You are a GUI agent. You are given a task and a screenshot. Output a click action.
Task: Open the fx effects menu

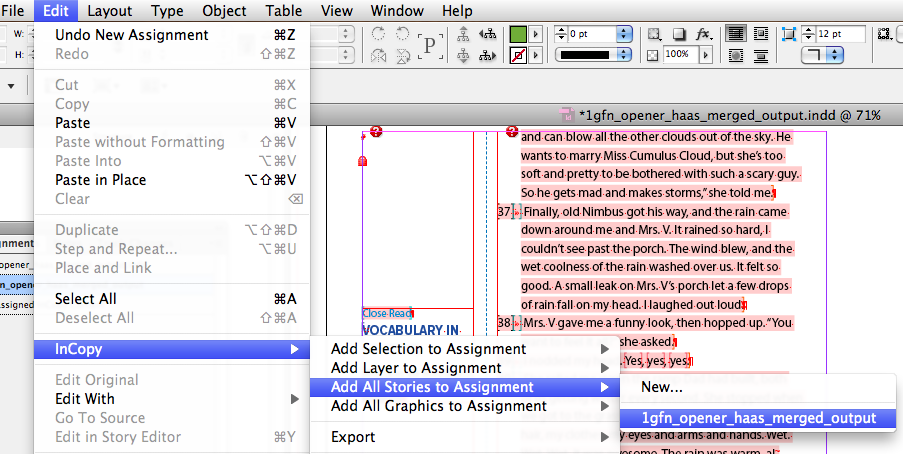point(704,34)
